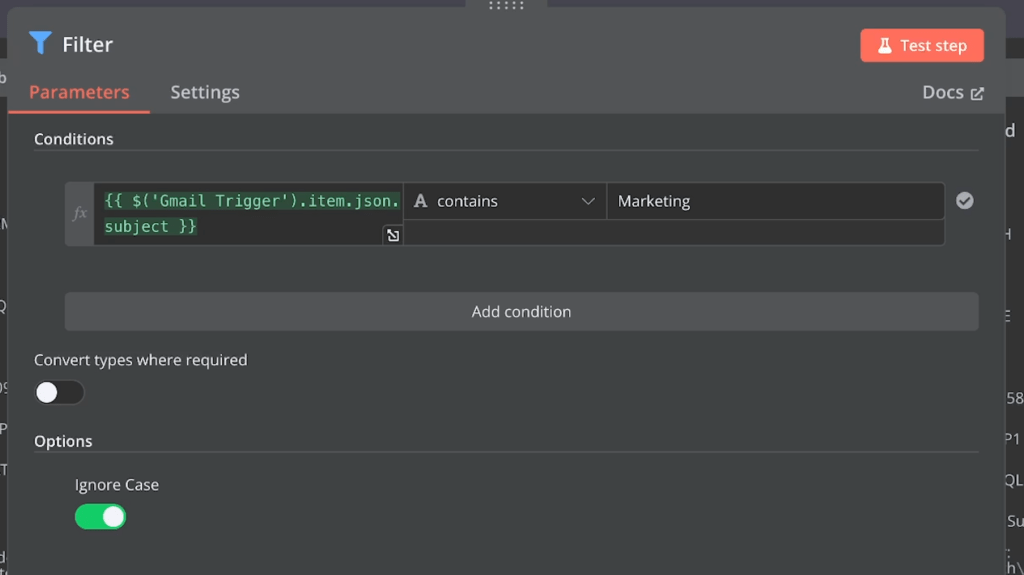Open the 'contains' operator dropdown
The image size is (1024, 575).
click(x=504, y=201)
